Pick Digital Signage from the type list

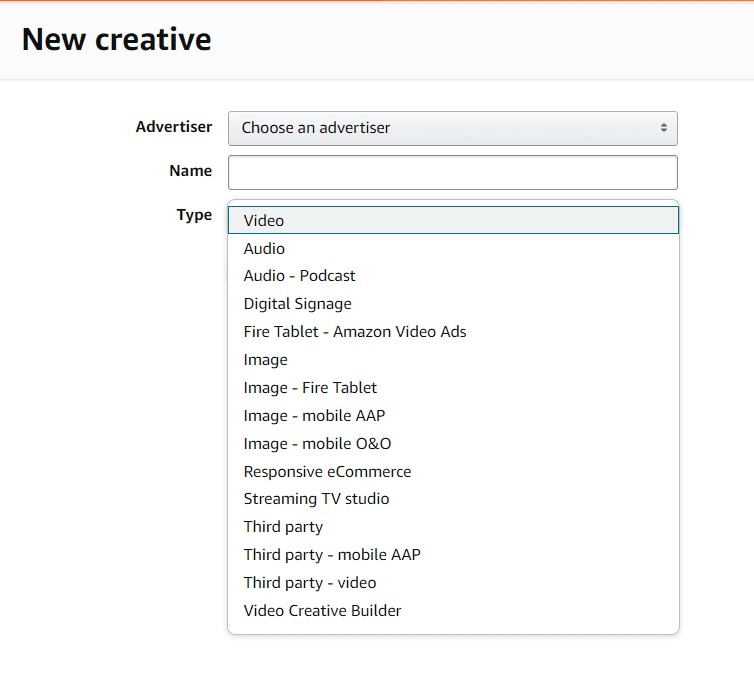point(297,304)
